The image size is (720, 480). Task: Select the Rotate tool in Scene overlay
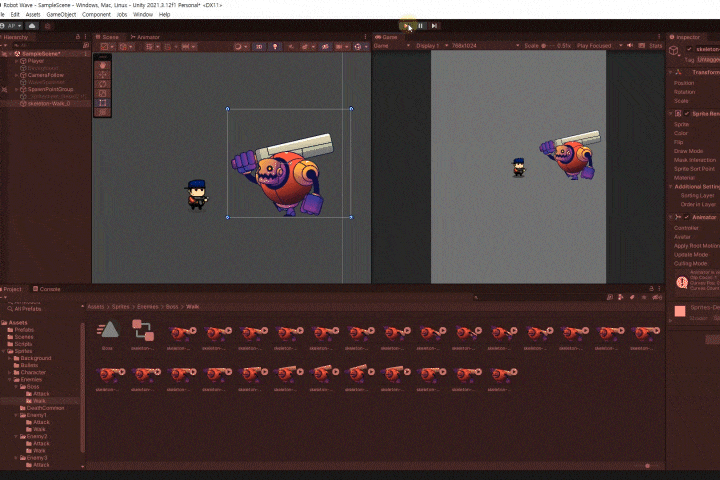pos(102,84)
